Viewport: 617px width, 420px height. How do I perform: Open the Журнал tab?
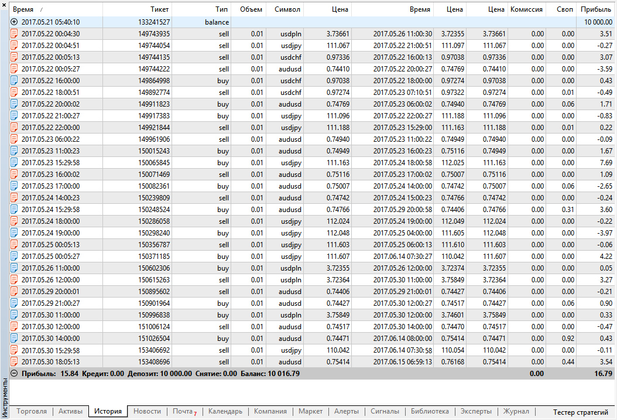coord(516,411)
